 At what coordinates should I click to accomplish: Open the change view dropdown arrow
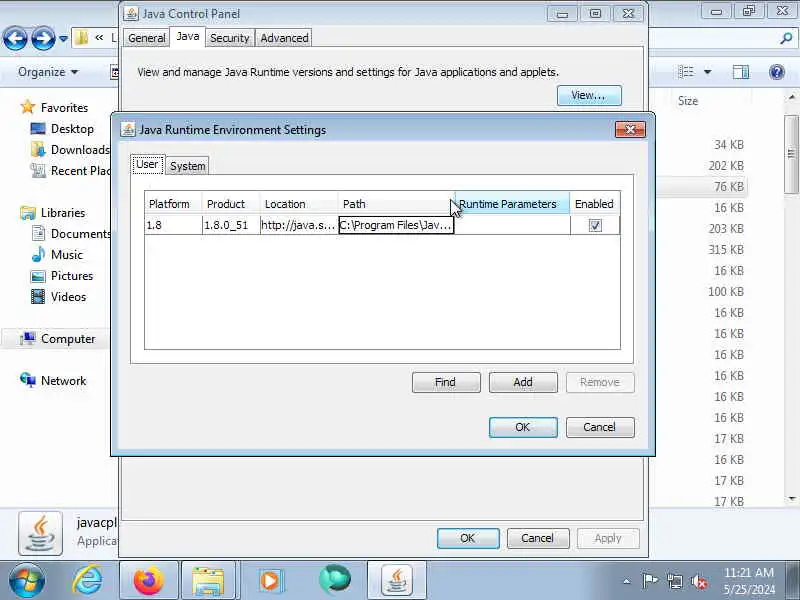708,72
